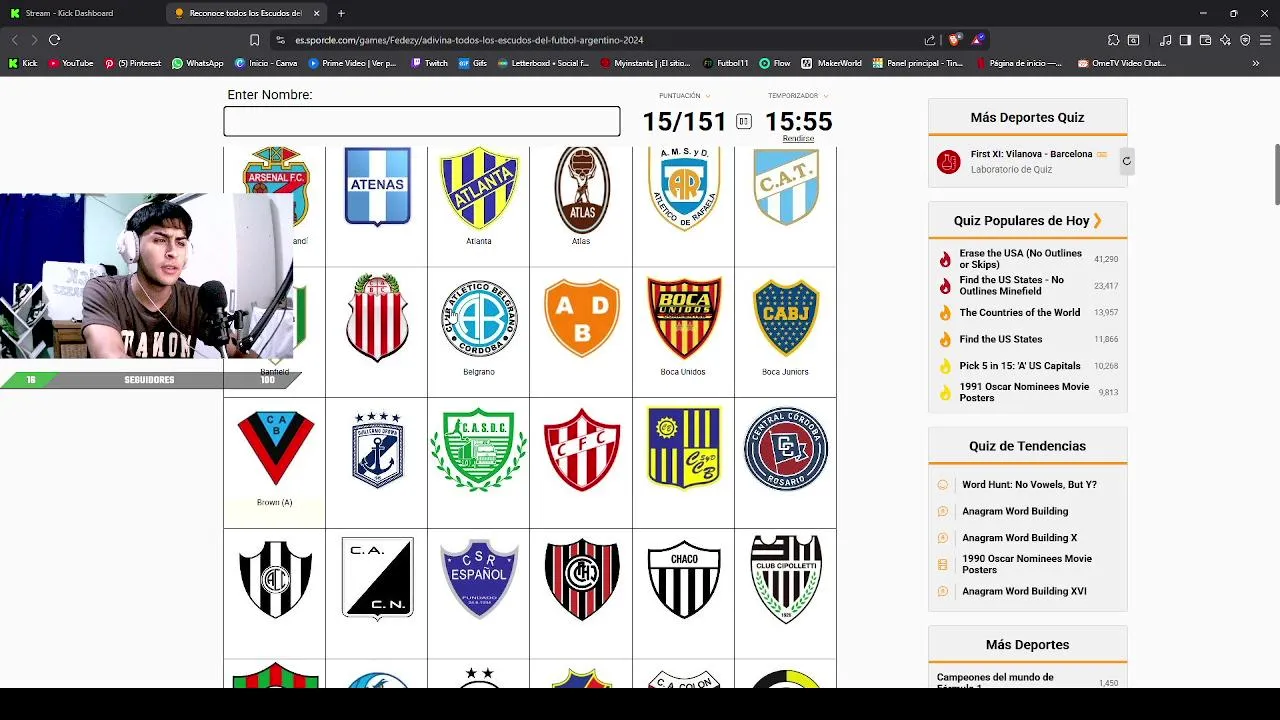Click the red striped CFC crest

582,449
